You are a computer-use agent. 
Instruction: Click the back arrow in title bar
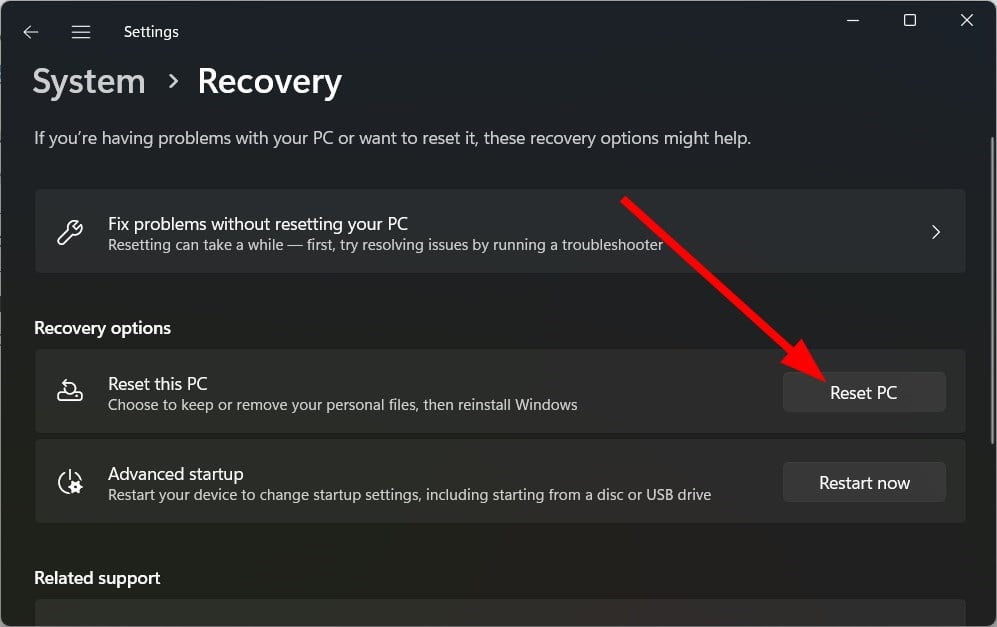31,32
